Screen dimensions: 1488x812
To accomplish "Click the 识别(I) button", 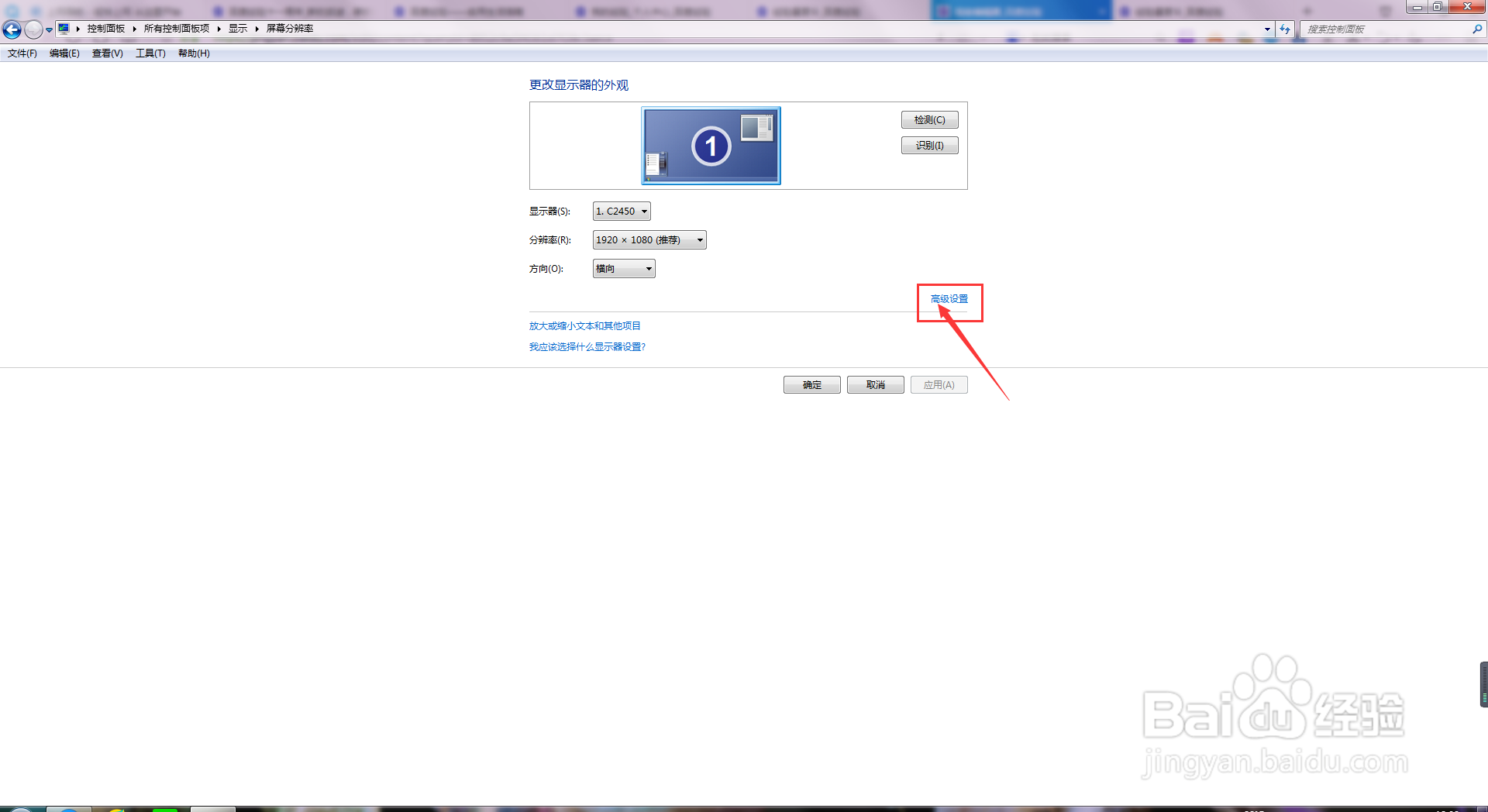I will point(929,146).
